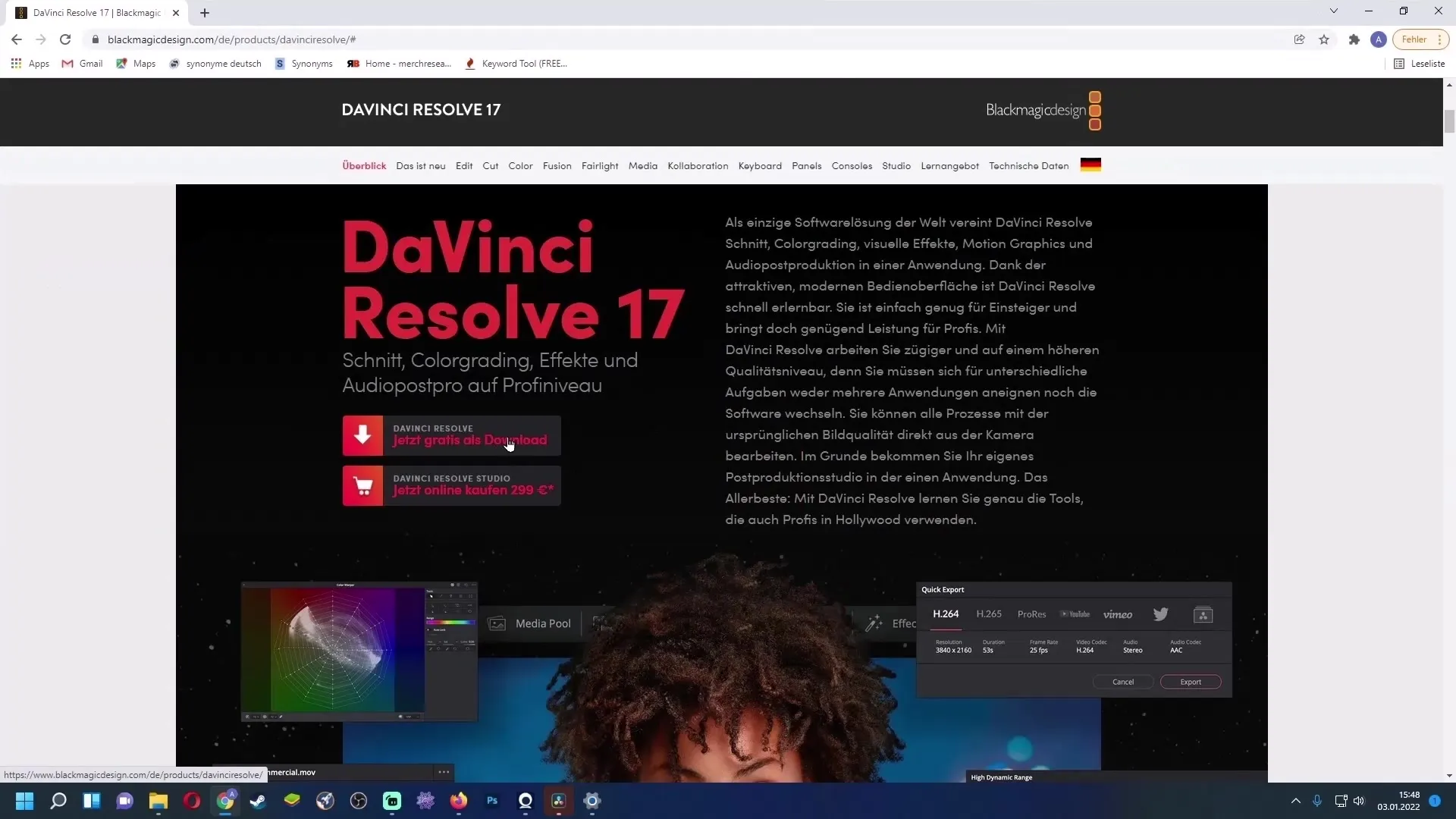The height and width of the screenshot is (819, 1456).
Task: Open the Cut page link
Action: point(491,166)
